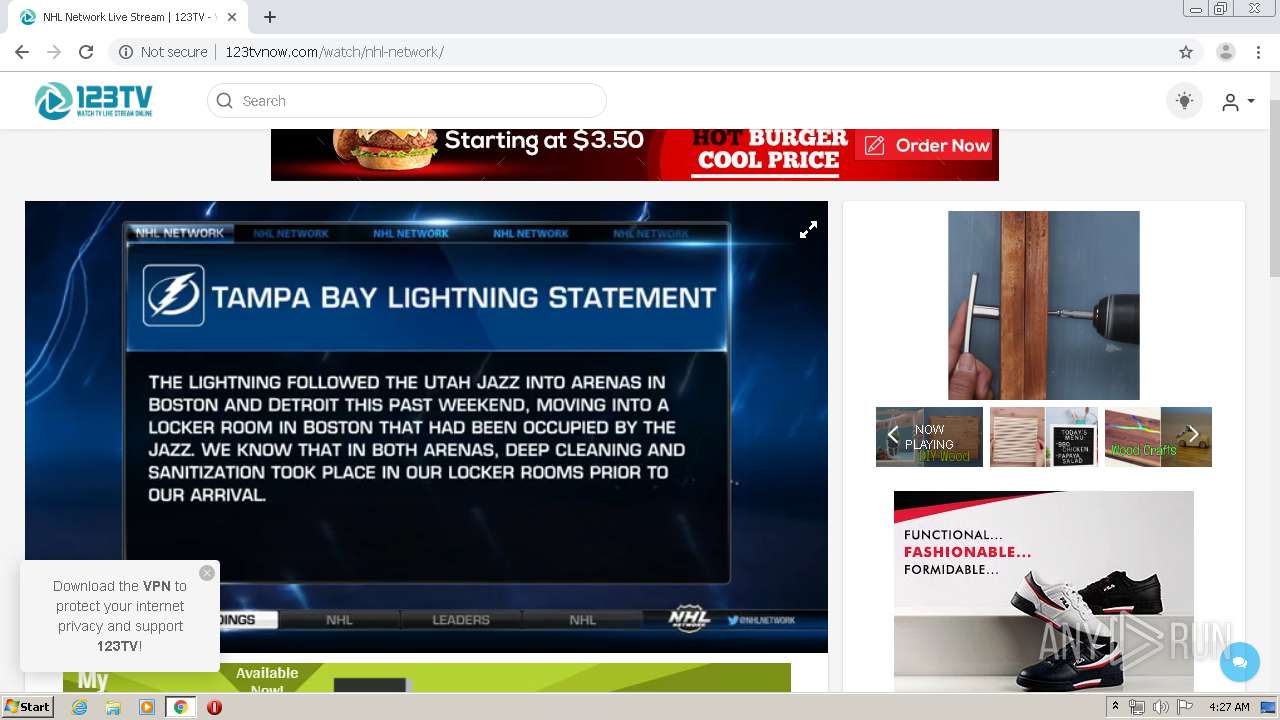Open File Explorer from taskbar
Viewport: 1280px width, 720px height.
(x=113, y=707)
